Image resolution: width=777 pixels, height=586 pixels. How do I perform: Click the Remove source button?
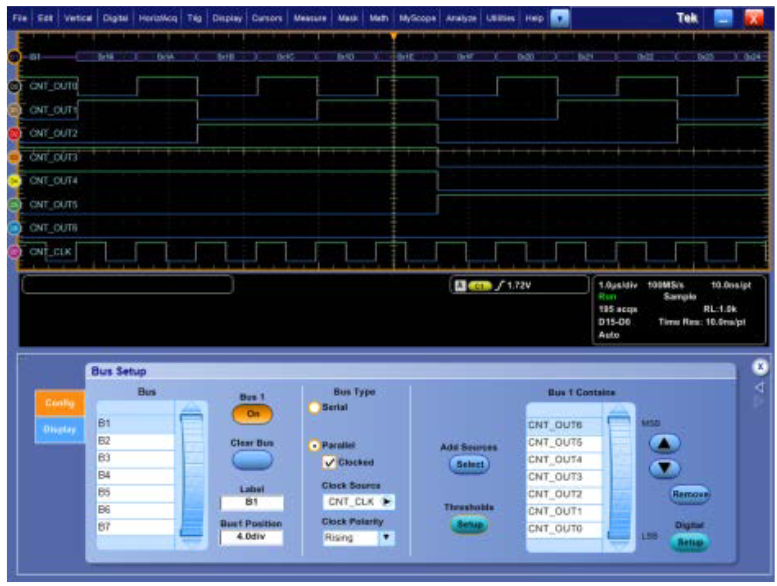(690, 494)
